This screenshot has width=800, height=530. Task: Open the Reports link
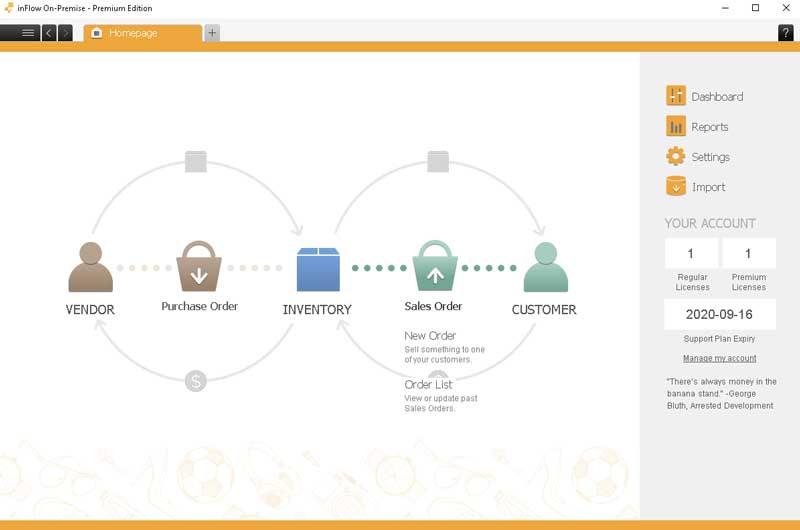(710, 127)
